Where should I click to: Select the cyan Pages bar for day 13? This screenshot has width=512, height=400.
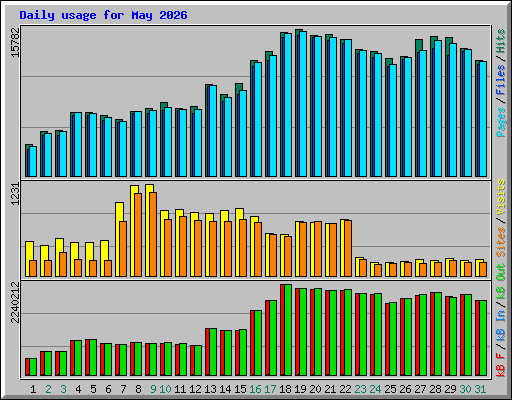(213, 131)
